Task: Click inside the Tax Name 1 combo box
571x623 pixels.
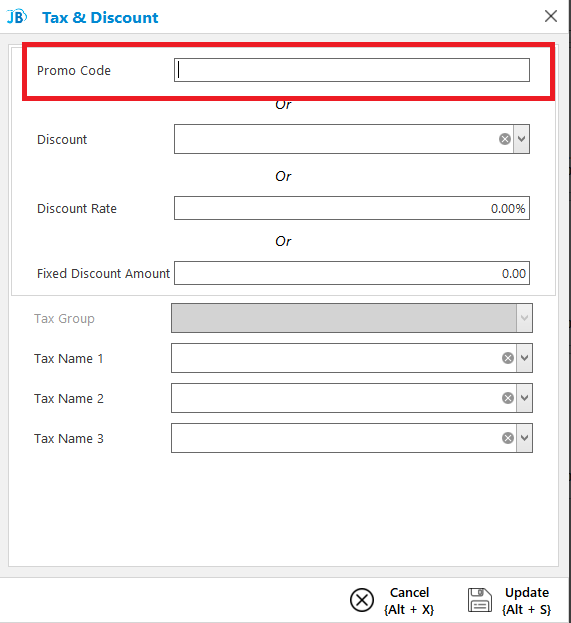Action: click(336, 358)
